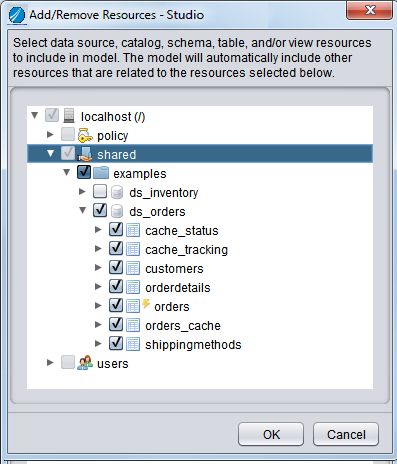Screen dimensions: 397x464
Task: Click the examples folder icon
Action: point(101,173)
